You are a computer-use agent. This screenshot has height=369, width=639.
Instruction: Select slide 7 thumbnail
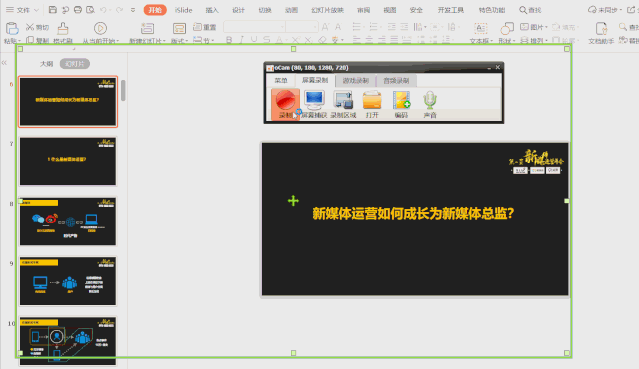(68, 161)
